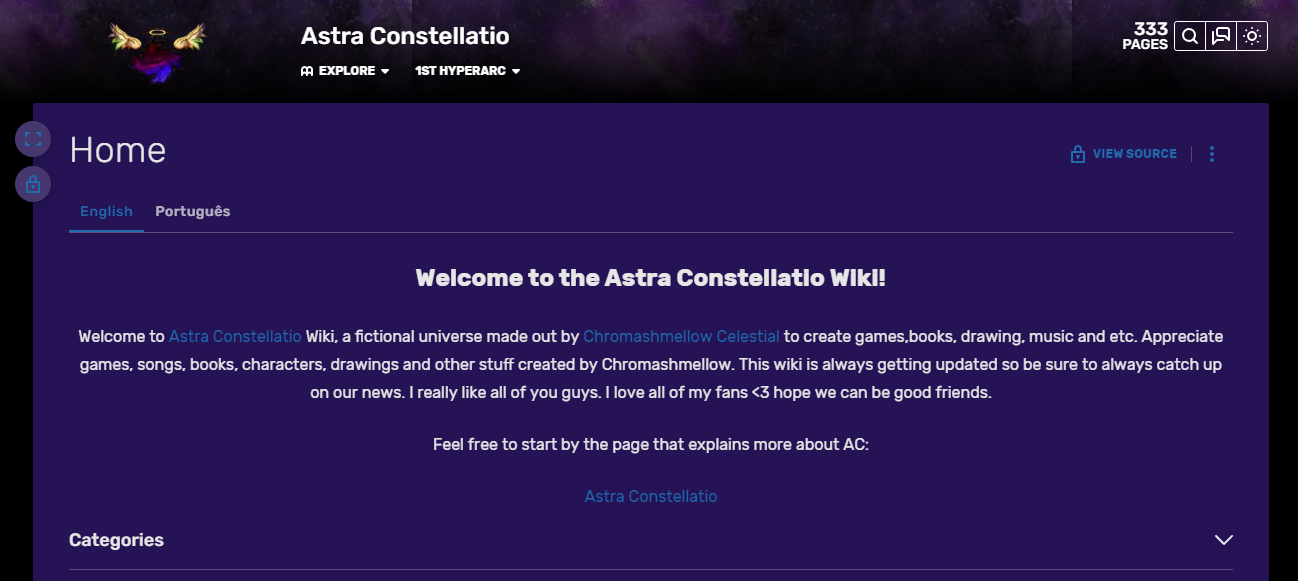Switch to the Português tab
1298x581 pixels.
[x=193, y=211]
